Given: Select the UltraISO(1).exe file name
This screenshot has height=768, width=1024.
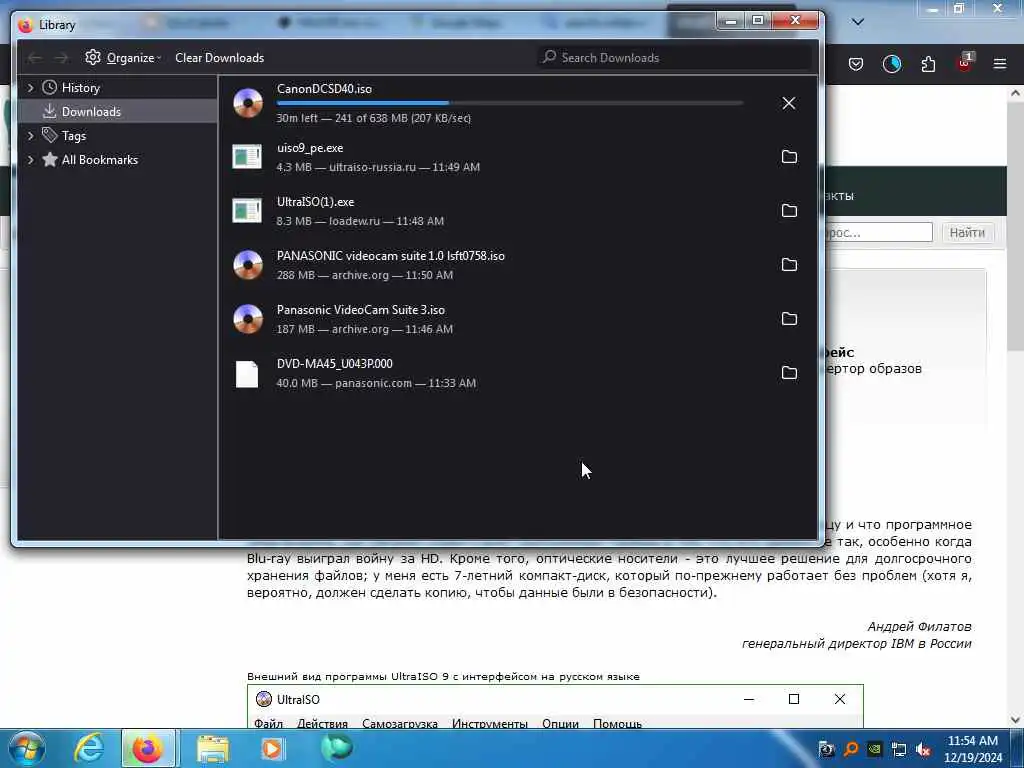Looking at the screenshot, I should coord(315,202).
